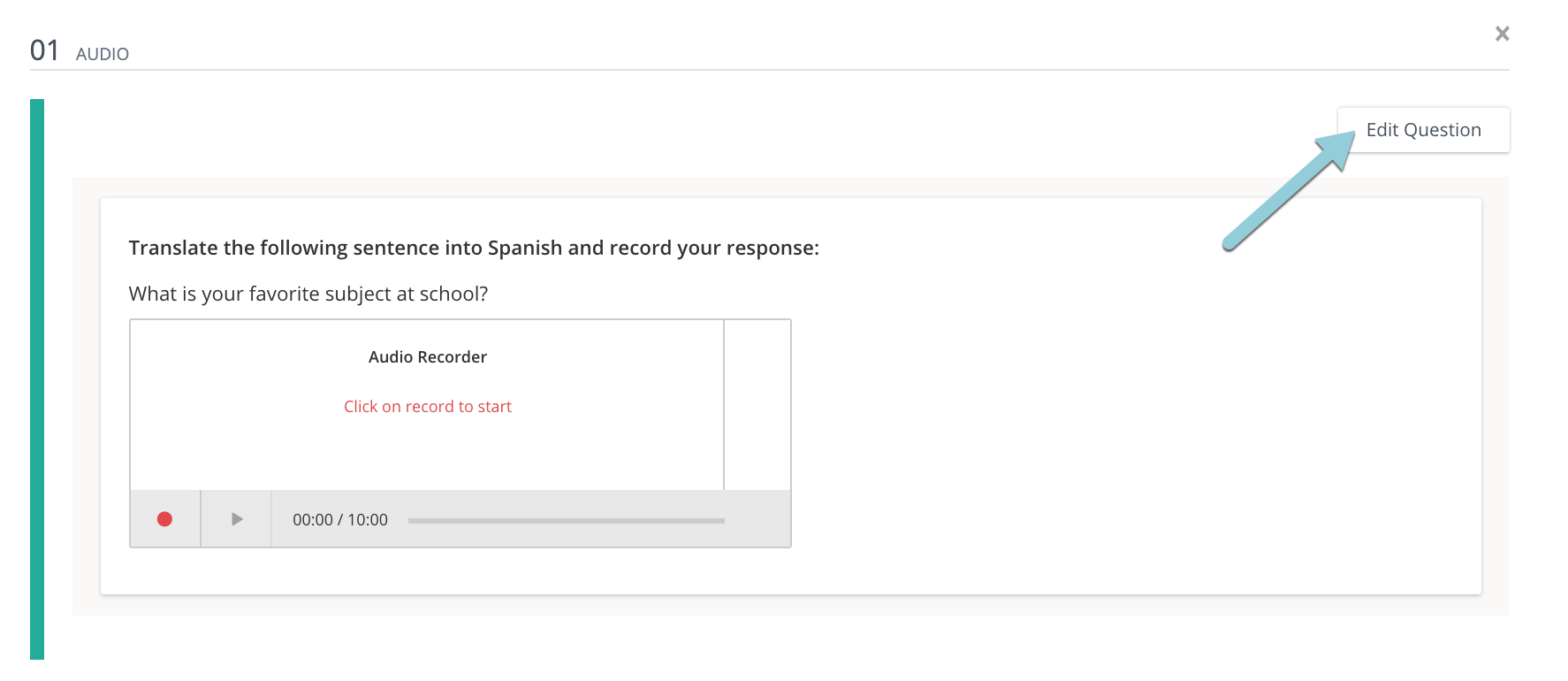The width and height of the screenshot is (1568, 681).
Task: Click the empty volume meter panel in recorder
Action: pyautogui.click(x=757, y=404)
